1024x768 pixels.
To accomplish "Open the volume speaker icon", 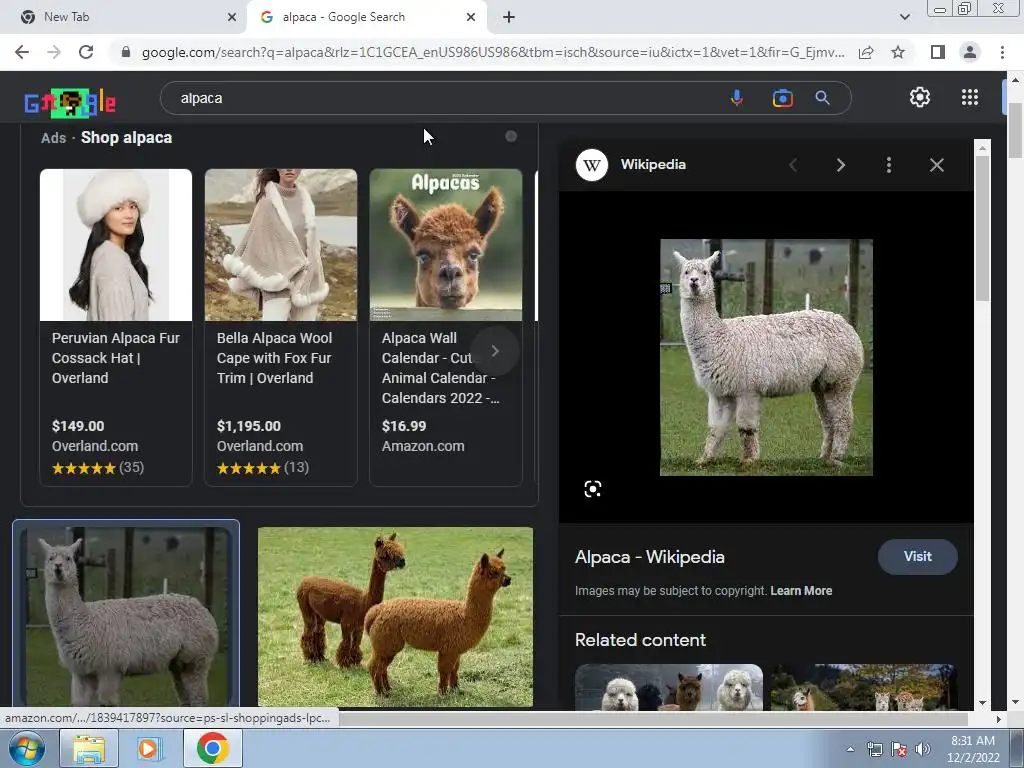I will [x=922, y=749].
